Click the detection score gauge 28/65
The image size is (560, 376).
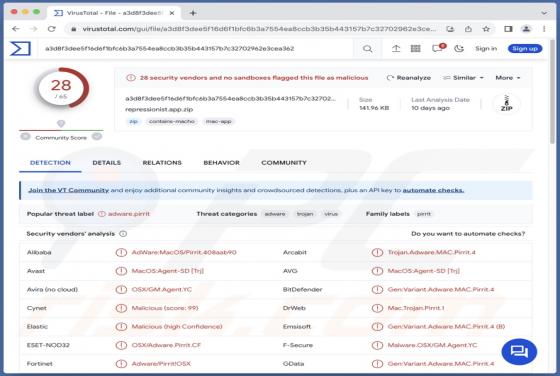[61, 88]
